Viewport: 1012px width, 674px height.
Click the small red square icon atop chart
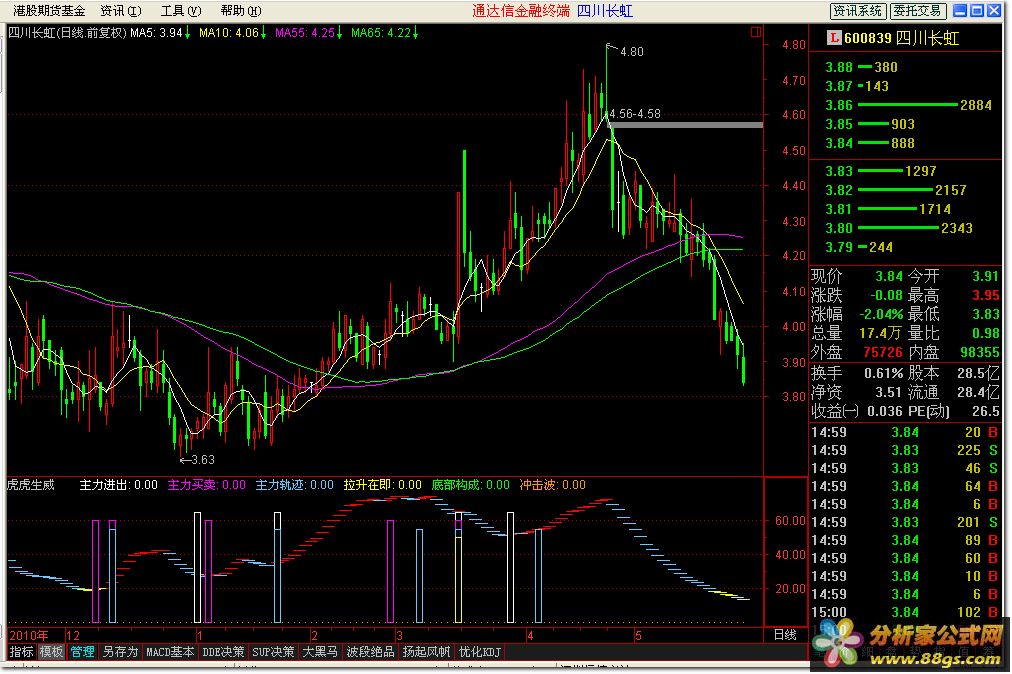(756, 32)
